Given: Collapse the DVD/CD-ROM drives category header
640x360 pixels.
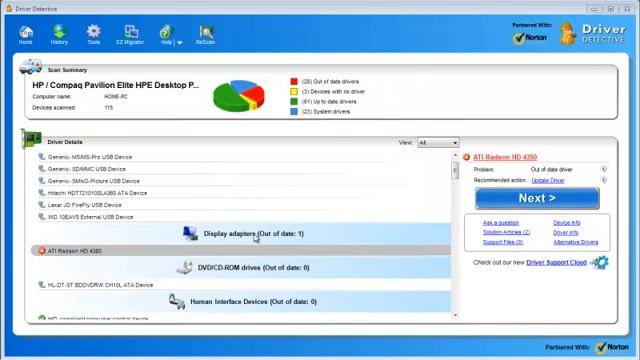Looking at the screenshot, I should click(x=244, y=268).
